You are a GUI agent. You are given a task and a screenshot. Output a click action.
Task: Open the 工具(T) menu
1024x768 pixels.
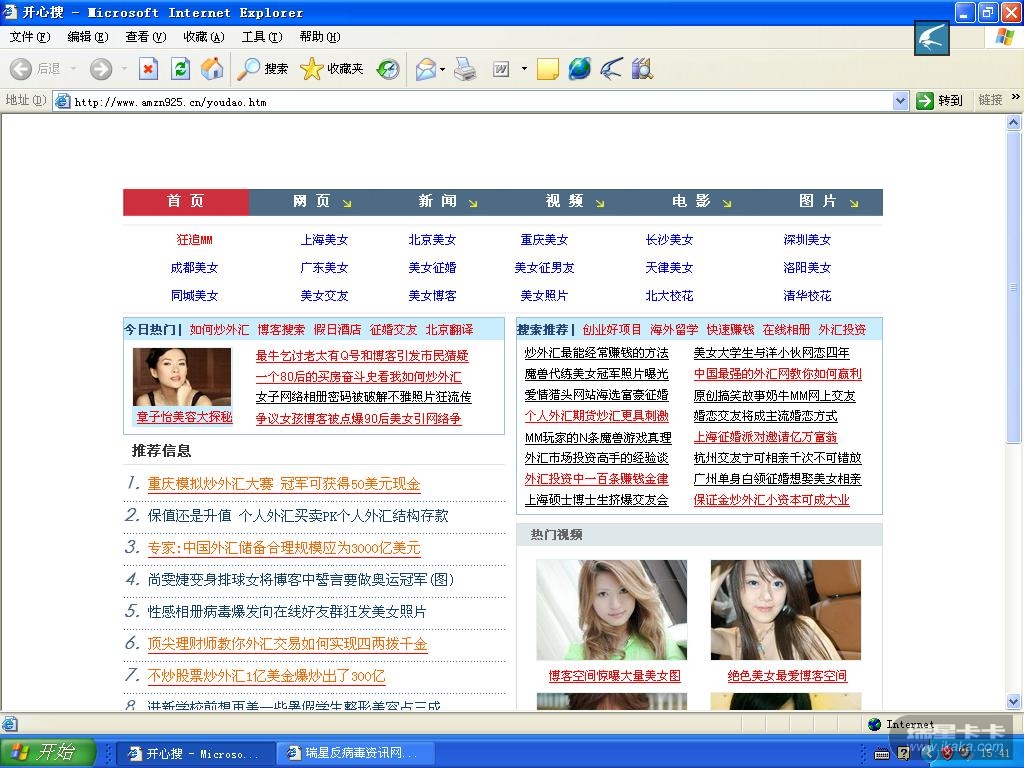[261, 37]
